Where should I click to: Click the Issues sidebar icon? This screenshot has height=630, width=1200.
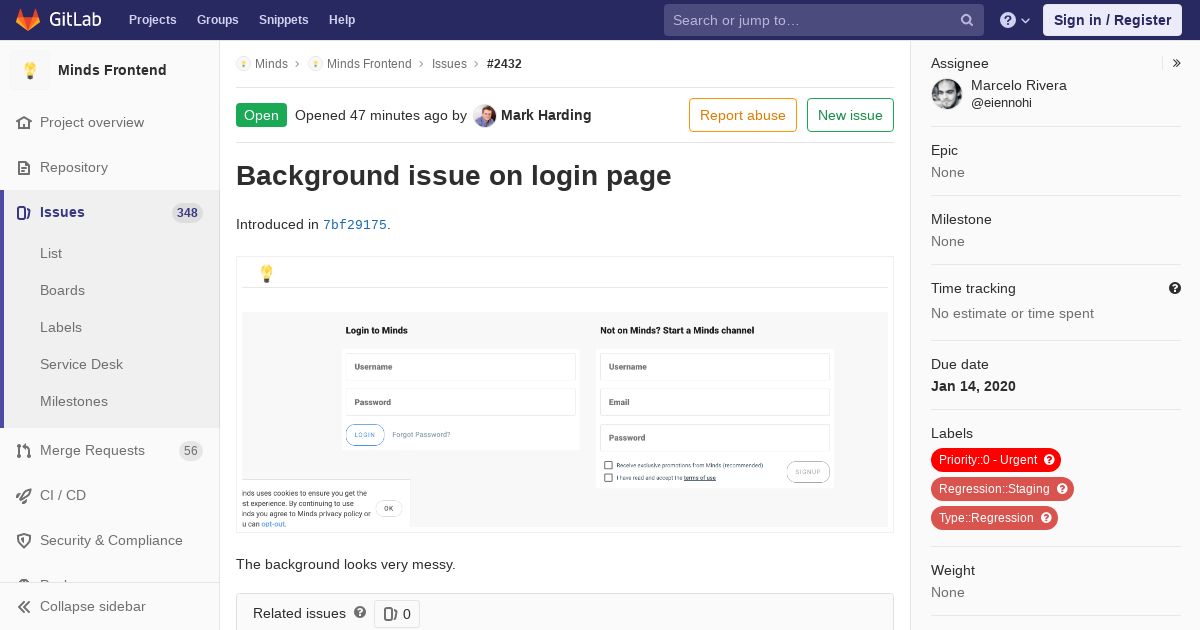(24, 212)
